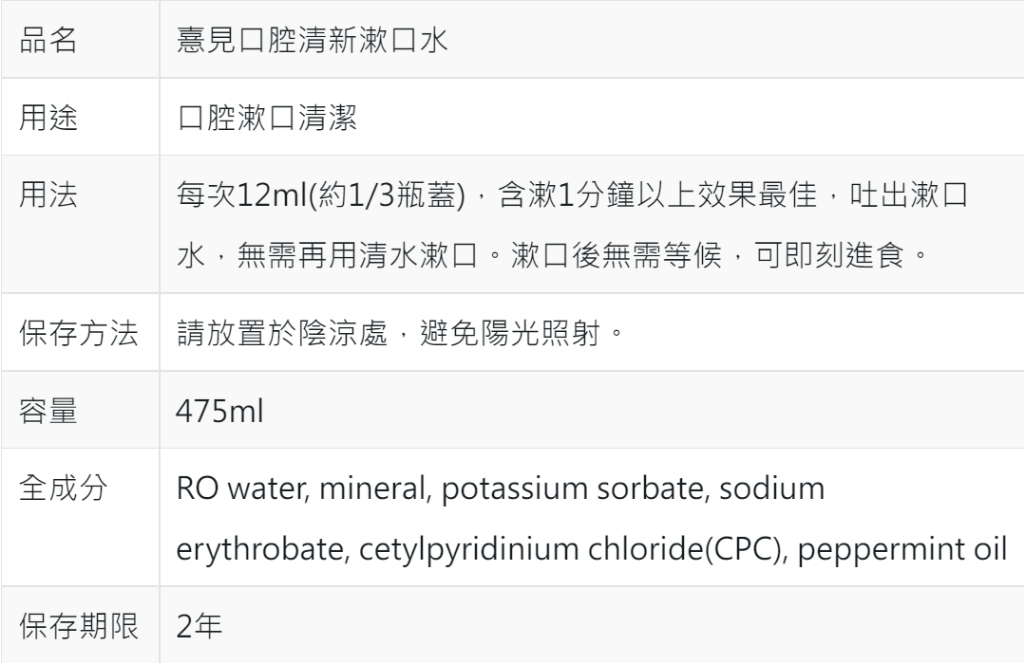Click the 容量 row label

pyautogui.click(x=49, y=410)
